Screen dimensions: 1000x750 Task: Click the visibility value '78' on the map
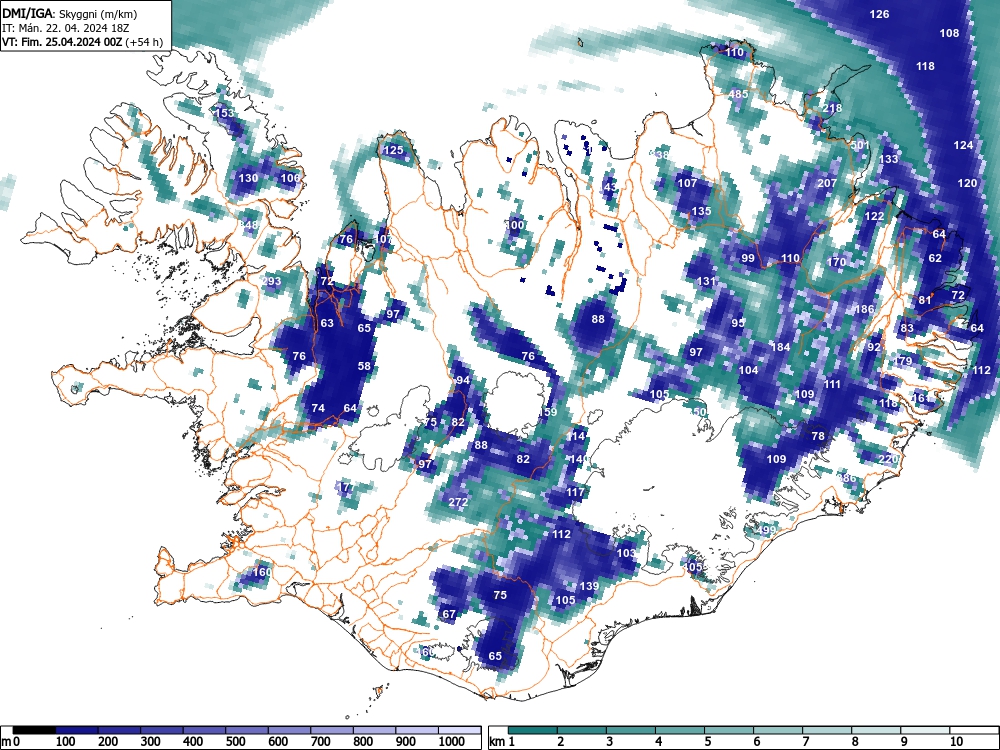[818, 436]
